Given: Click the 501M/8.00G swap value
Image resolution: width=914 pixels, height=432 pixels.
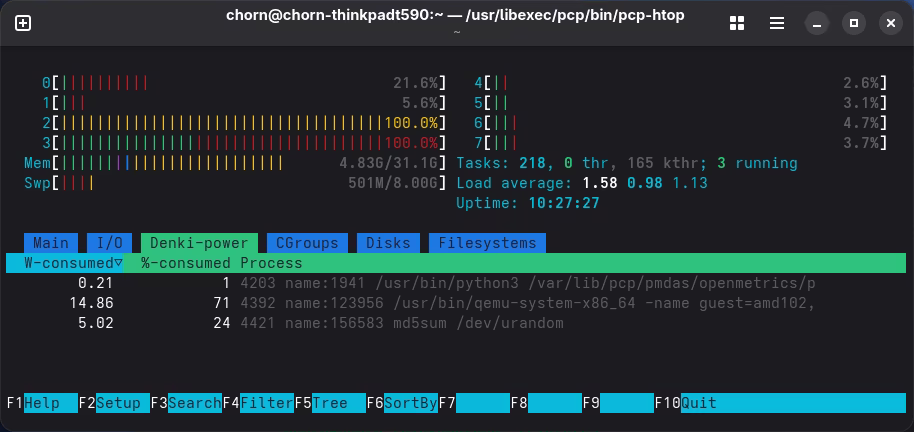Looking at the screenshot, I should [x=393, y=183].
